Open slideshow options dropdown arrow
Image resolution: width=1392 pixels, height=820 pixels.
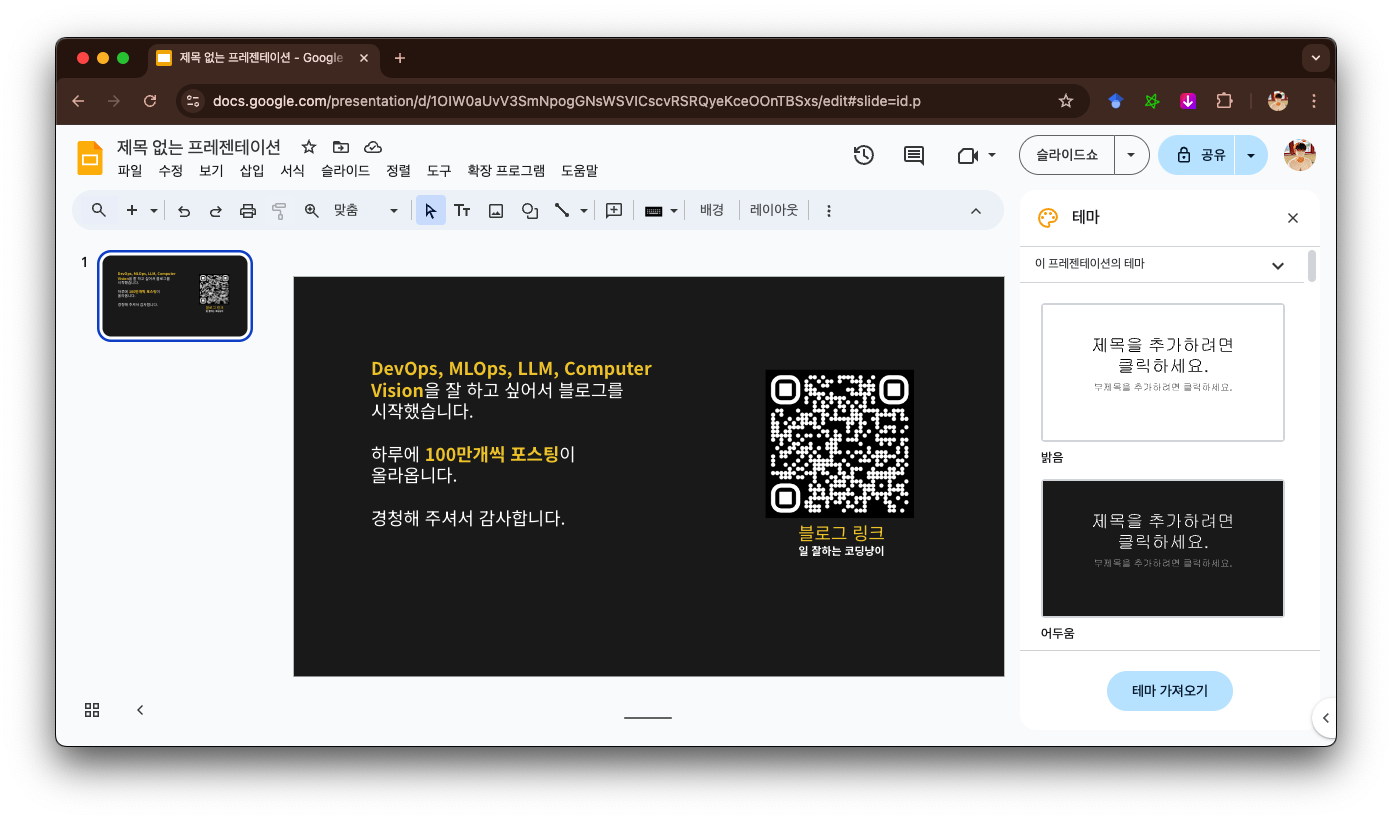pyautogui.click(x=1131, y=155)
